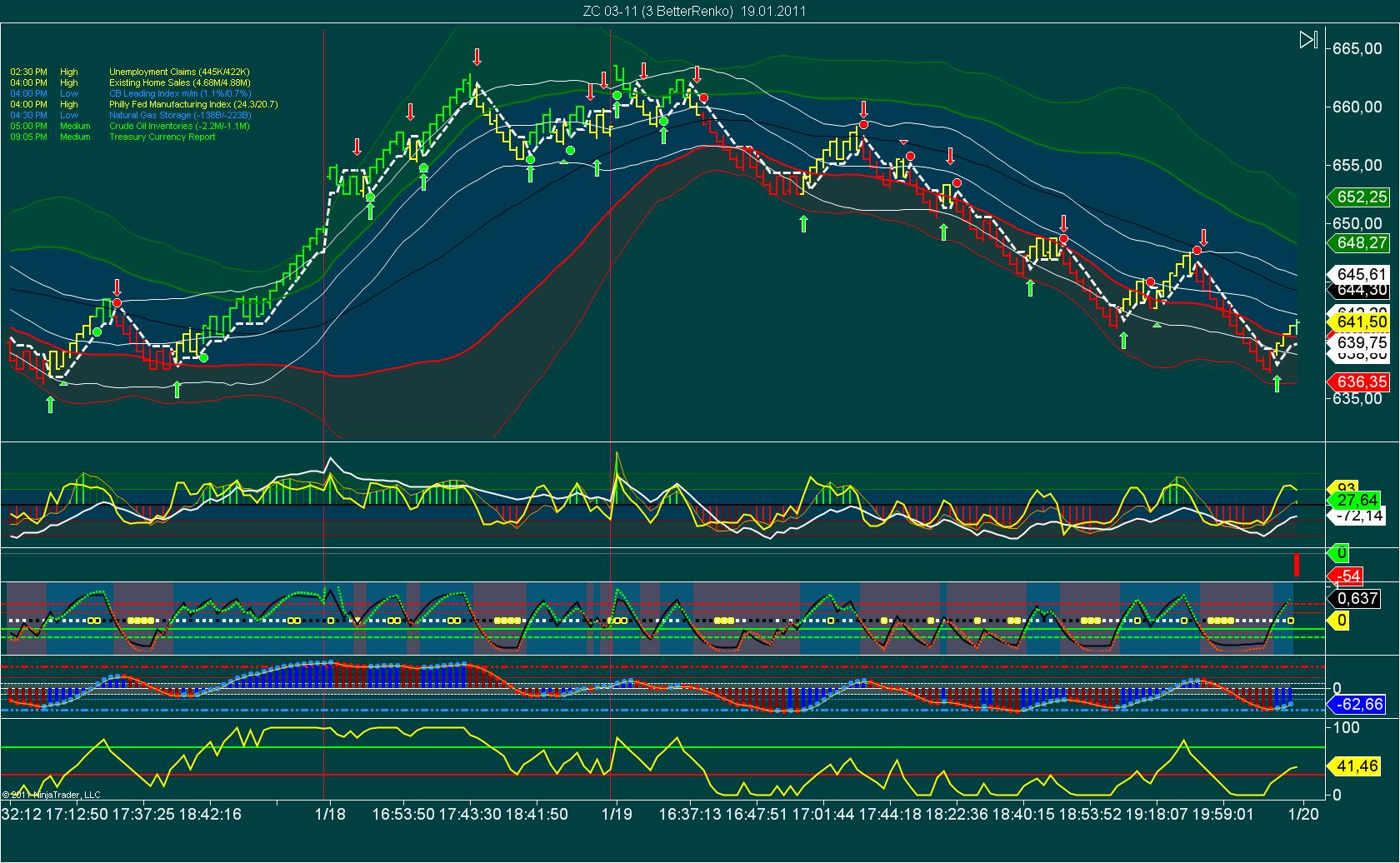The image size is (1400, 863).
Task: Click the 19:59:01 time axis label
Action: [1222, 814]
